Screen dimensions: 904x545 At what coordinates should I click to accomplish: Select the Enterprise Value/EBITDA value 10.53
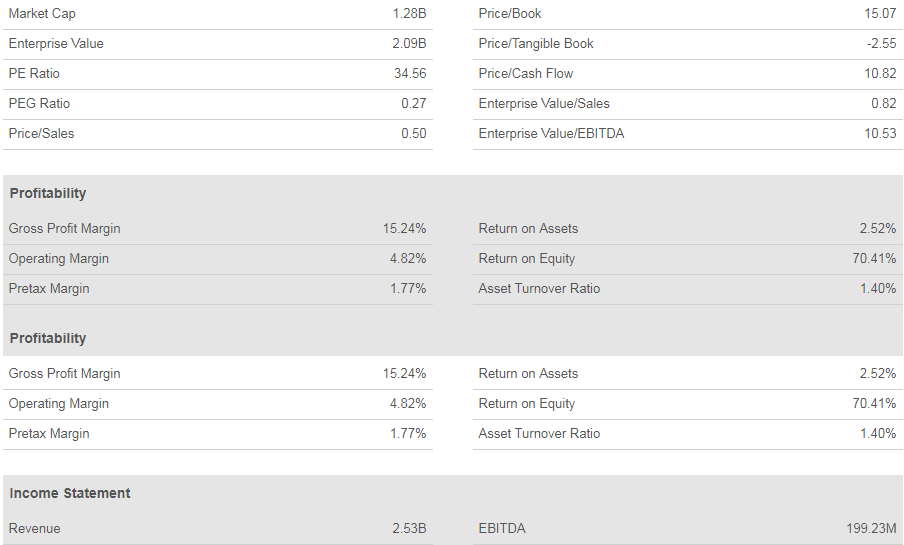tap(880, 133)
